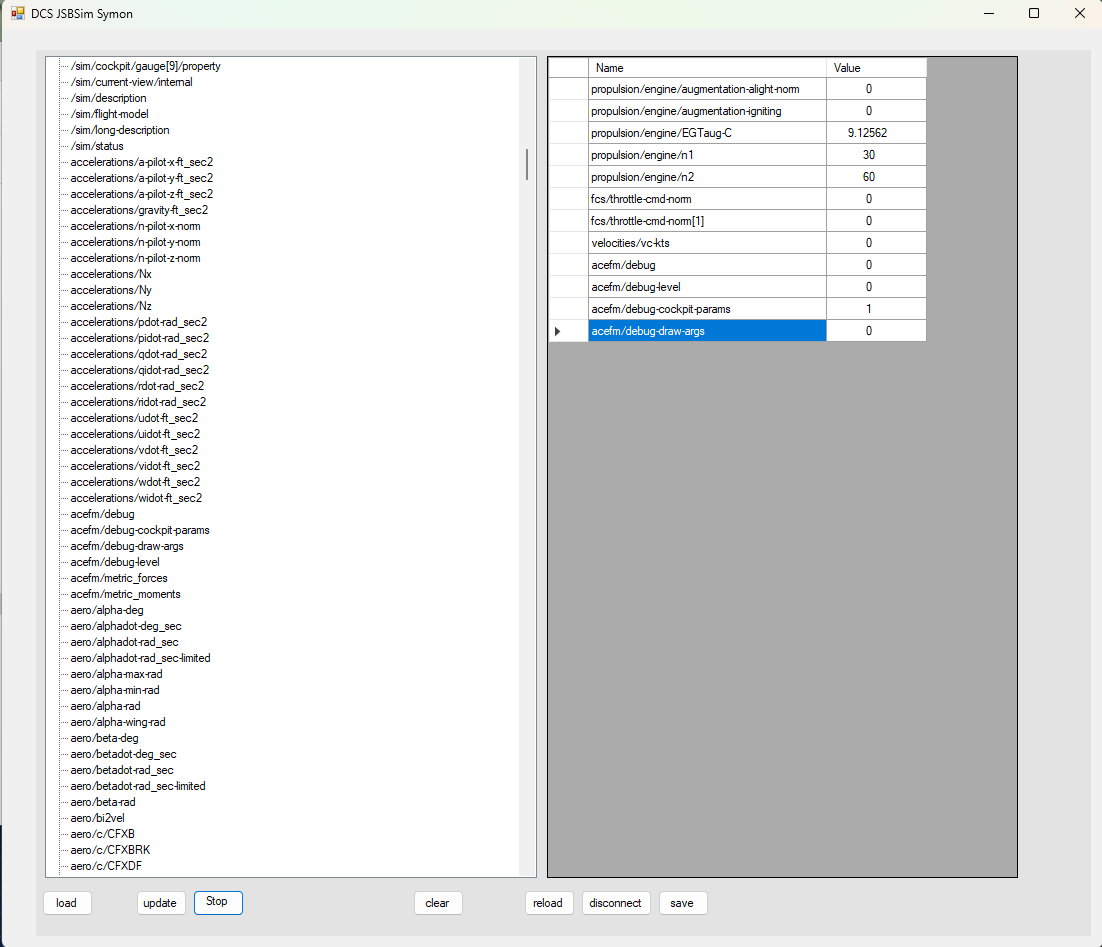Click the Name column header
This screenshot has height=947, width=1102.
707,67
